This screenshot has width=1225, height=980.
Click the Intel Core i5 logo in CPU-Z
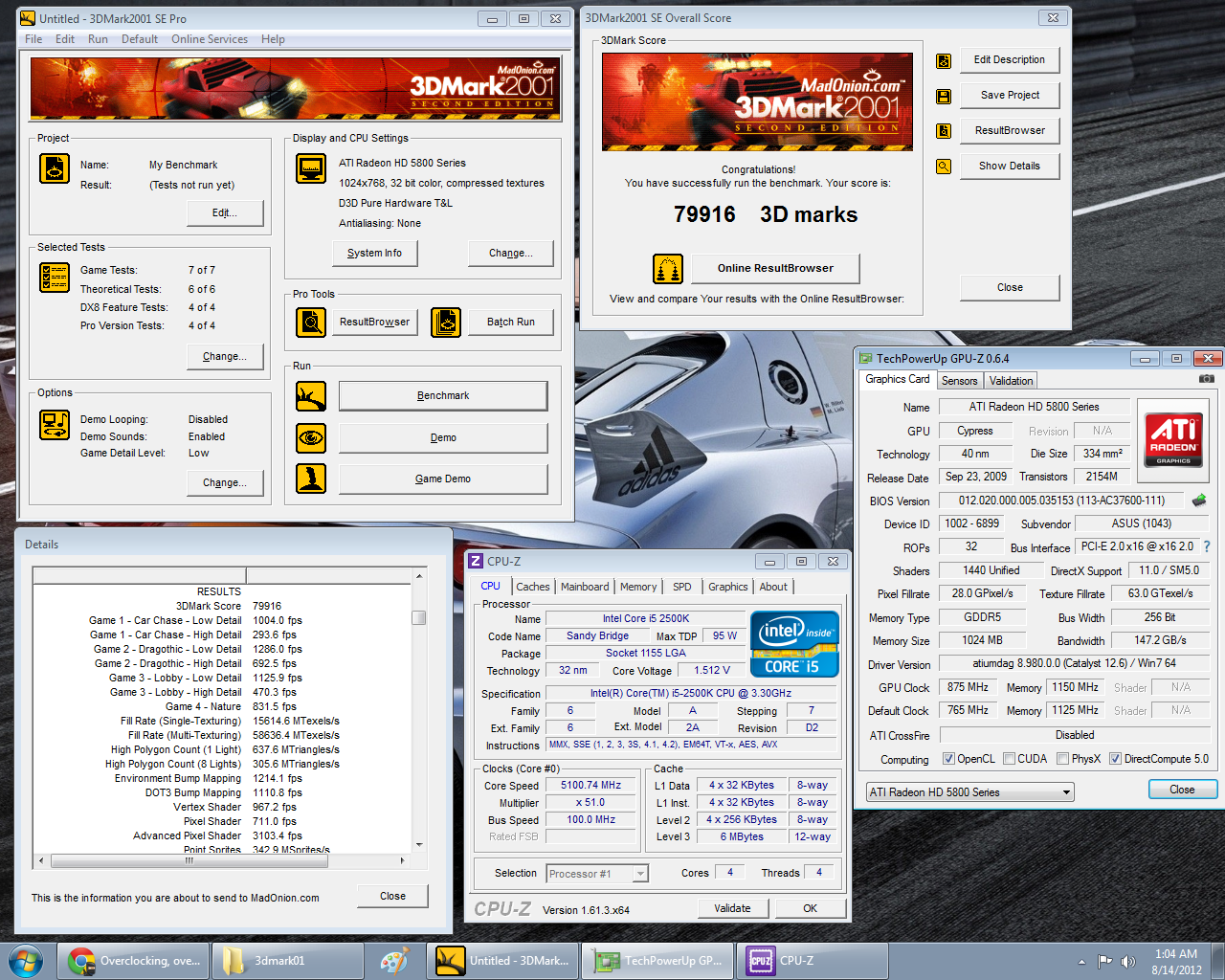tap(795, 644)
